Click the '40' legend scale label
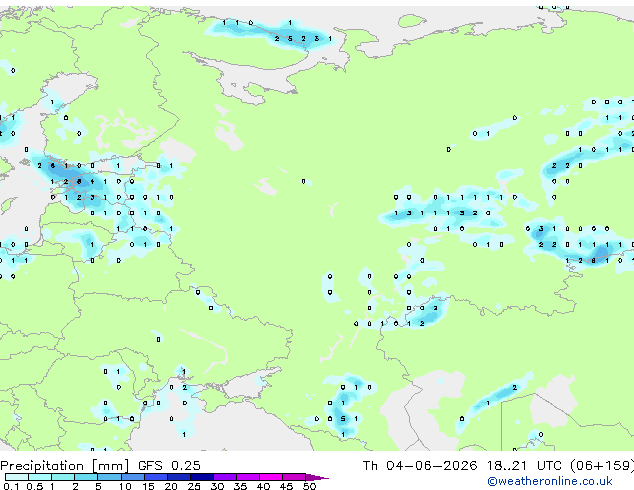634x490 pixels. coord(263,486)
